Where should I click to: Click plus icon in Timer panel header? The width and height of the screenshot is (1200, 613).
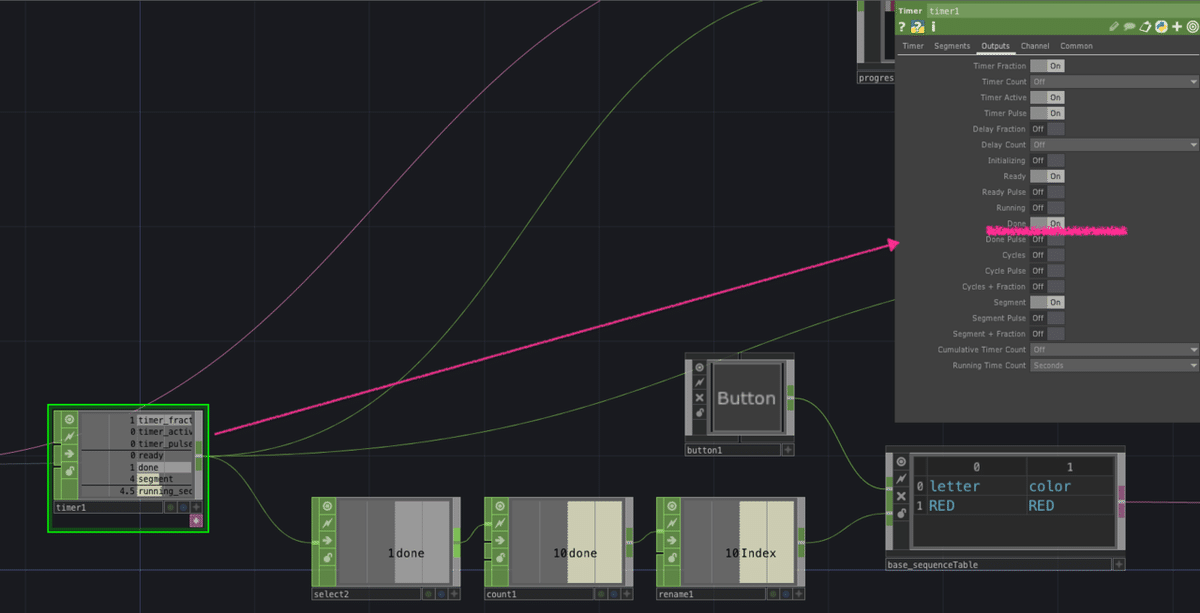[x=1177, y=27]
